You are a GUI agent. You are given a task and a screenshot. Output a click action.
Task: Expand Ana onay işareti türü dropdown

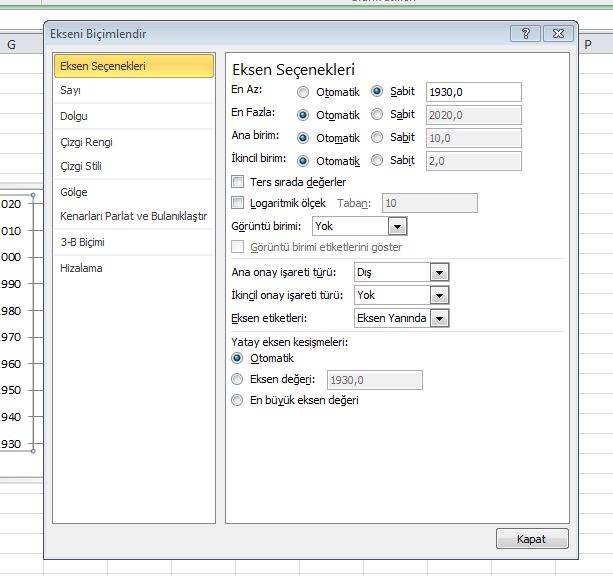438,272
